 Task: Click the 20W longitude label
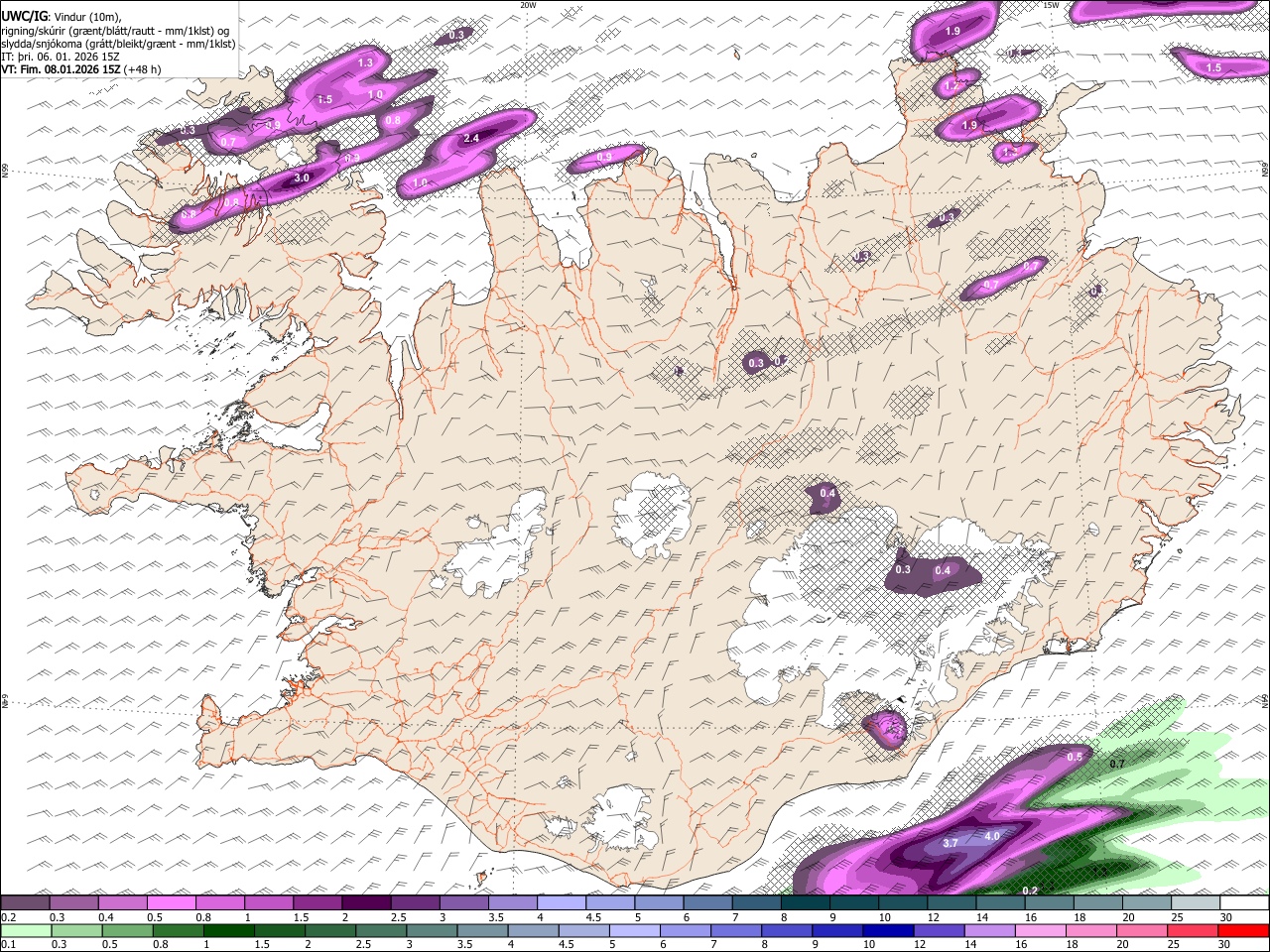point(528,5)
